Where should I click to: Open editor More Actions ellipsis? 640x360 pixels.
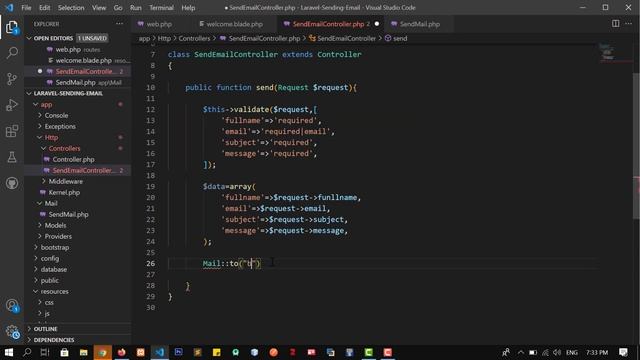(x=628, y=24)
